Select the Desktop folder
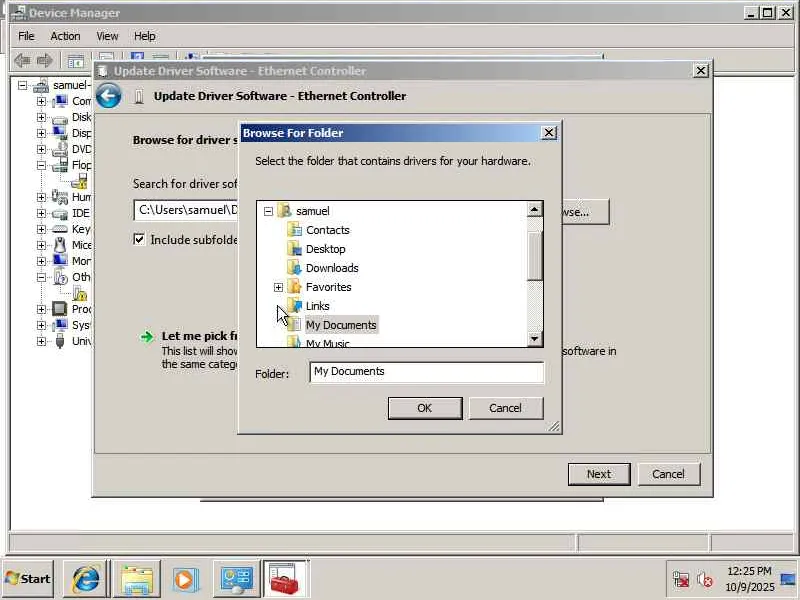The width and height of the screenshot is (800, 600). (326, 249)
